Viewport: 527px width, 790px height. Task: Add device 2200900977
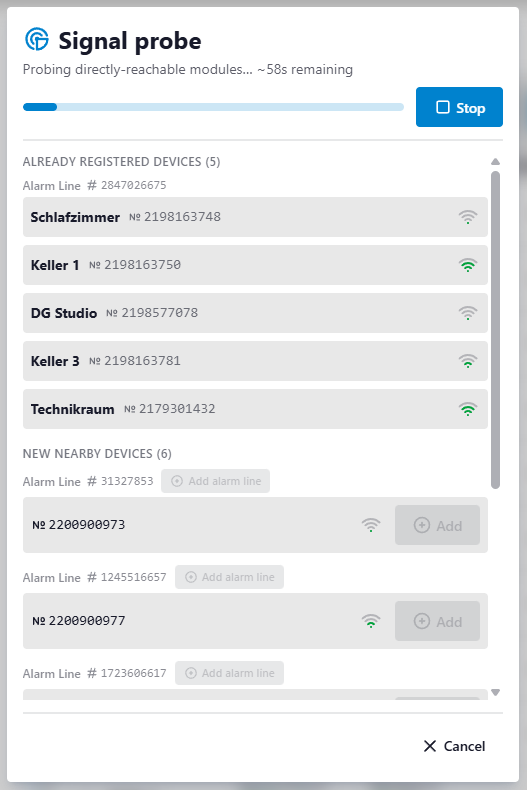pyautogui.click(x=437, y=621)
